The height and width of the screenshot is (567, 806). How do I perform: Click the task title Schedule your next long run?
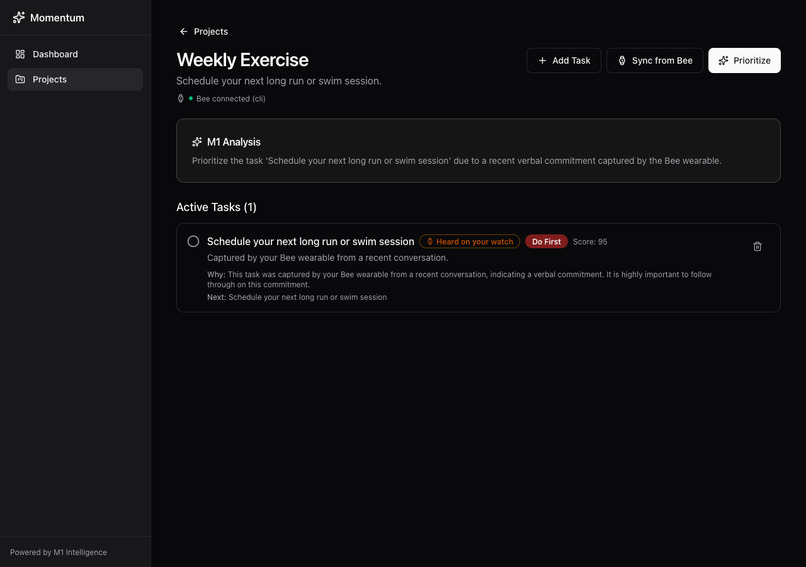click(310, 242)
